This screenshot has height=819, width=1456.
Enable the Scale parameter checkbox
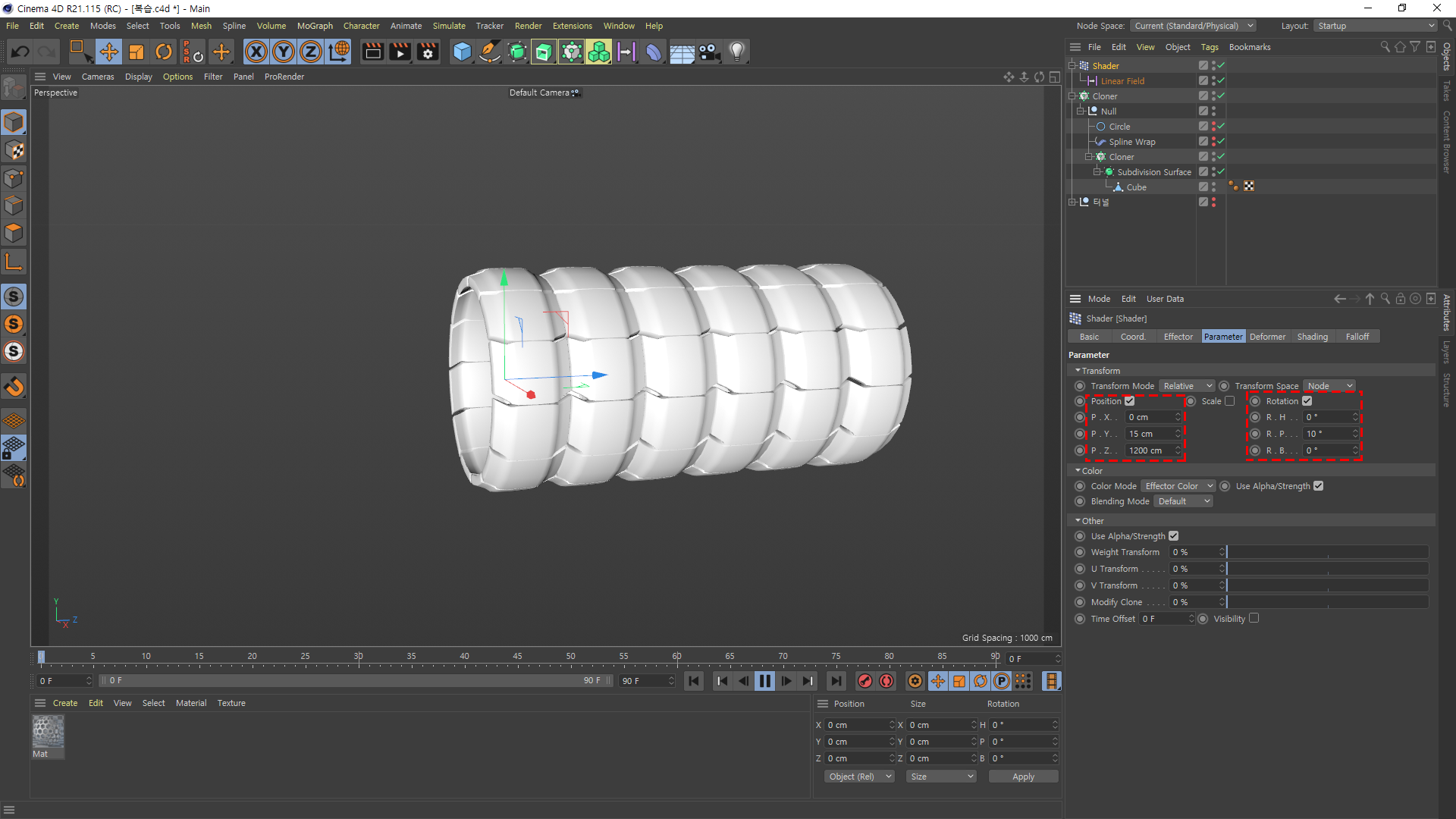(1230, 401)
